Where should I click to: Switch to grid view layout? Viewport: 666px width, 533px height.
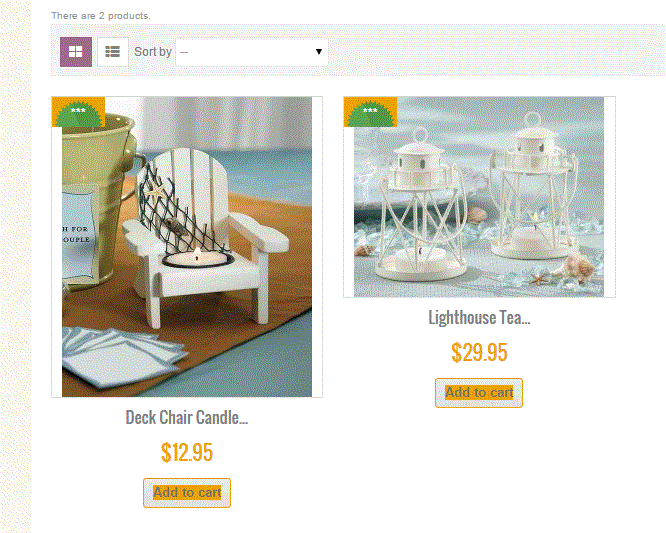76,52
